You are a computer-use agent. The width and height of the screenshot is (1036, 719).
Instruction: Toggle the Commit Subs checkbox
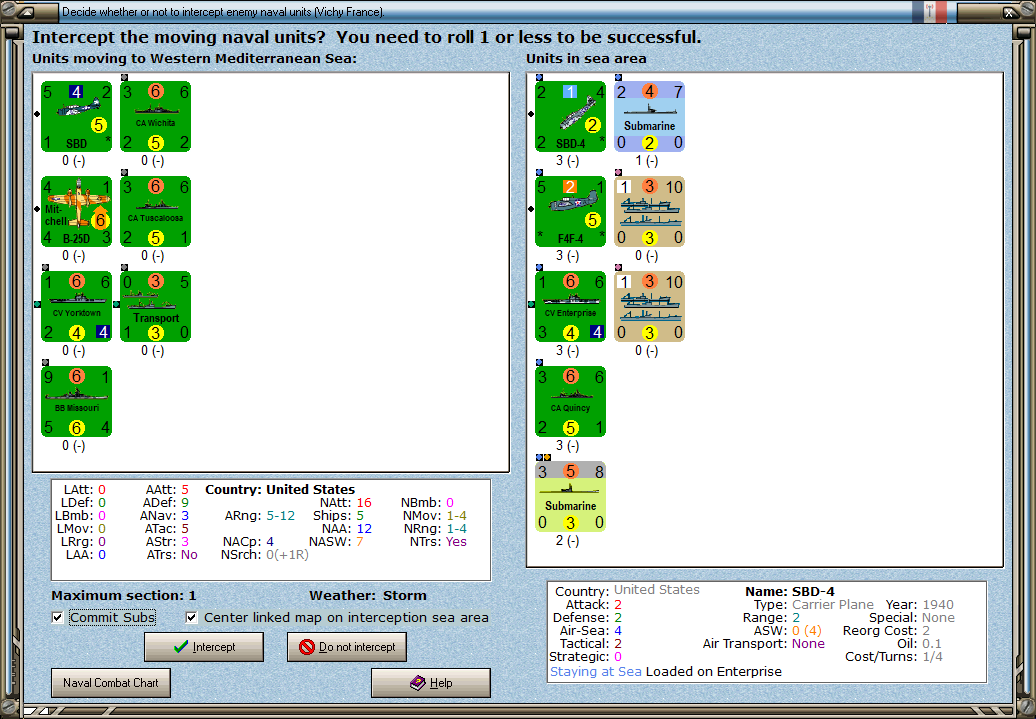pyautogui.click(x=58, y=617)
